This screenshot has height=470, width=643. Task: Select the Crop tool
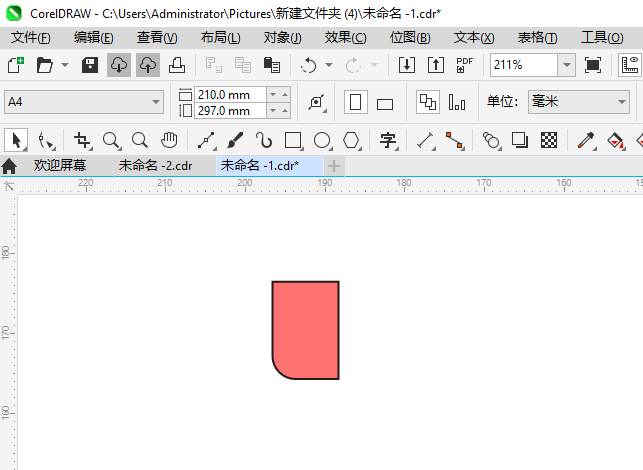pyautogui.click(x=82, y=140)
